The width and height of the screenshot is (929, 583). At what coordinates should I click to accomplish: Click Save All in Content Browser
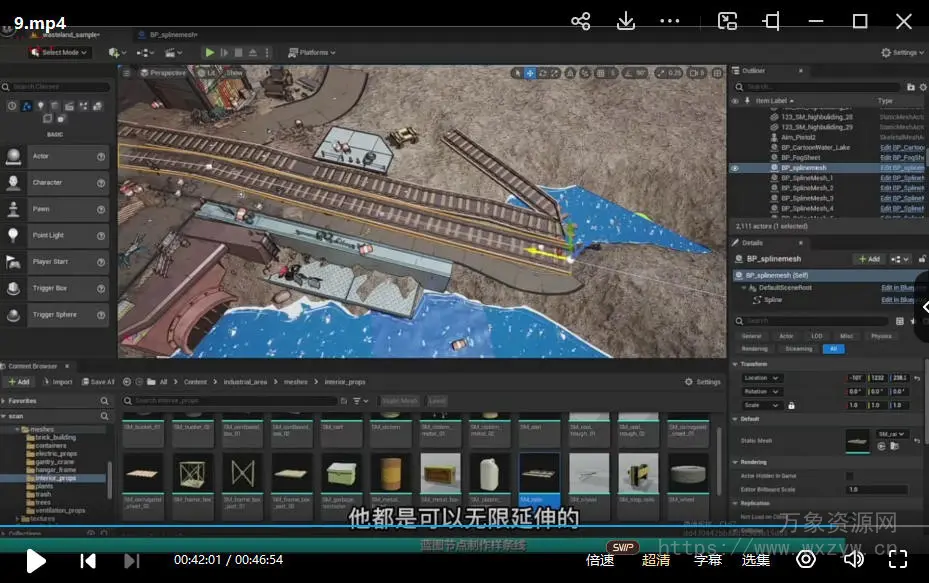tap(98, 382)
